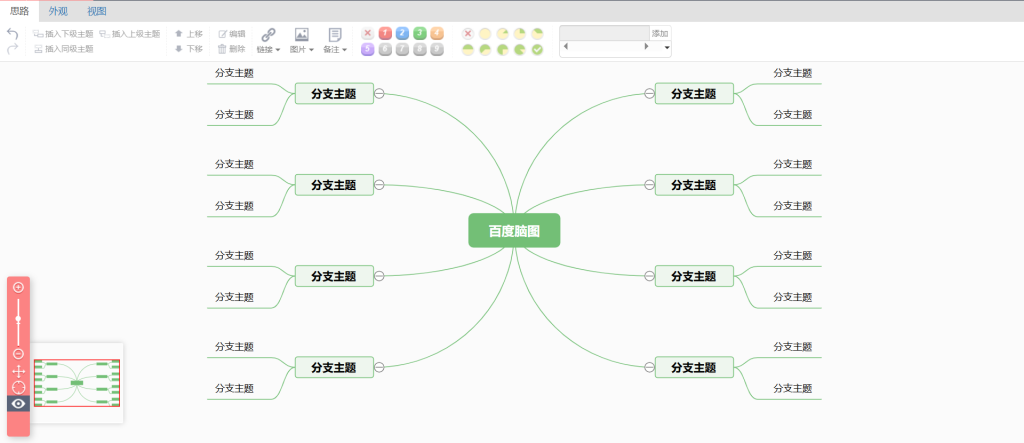
Task: Collapse the bottom-right 分支主题 branch
Action: point(649,367)
